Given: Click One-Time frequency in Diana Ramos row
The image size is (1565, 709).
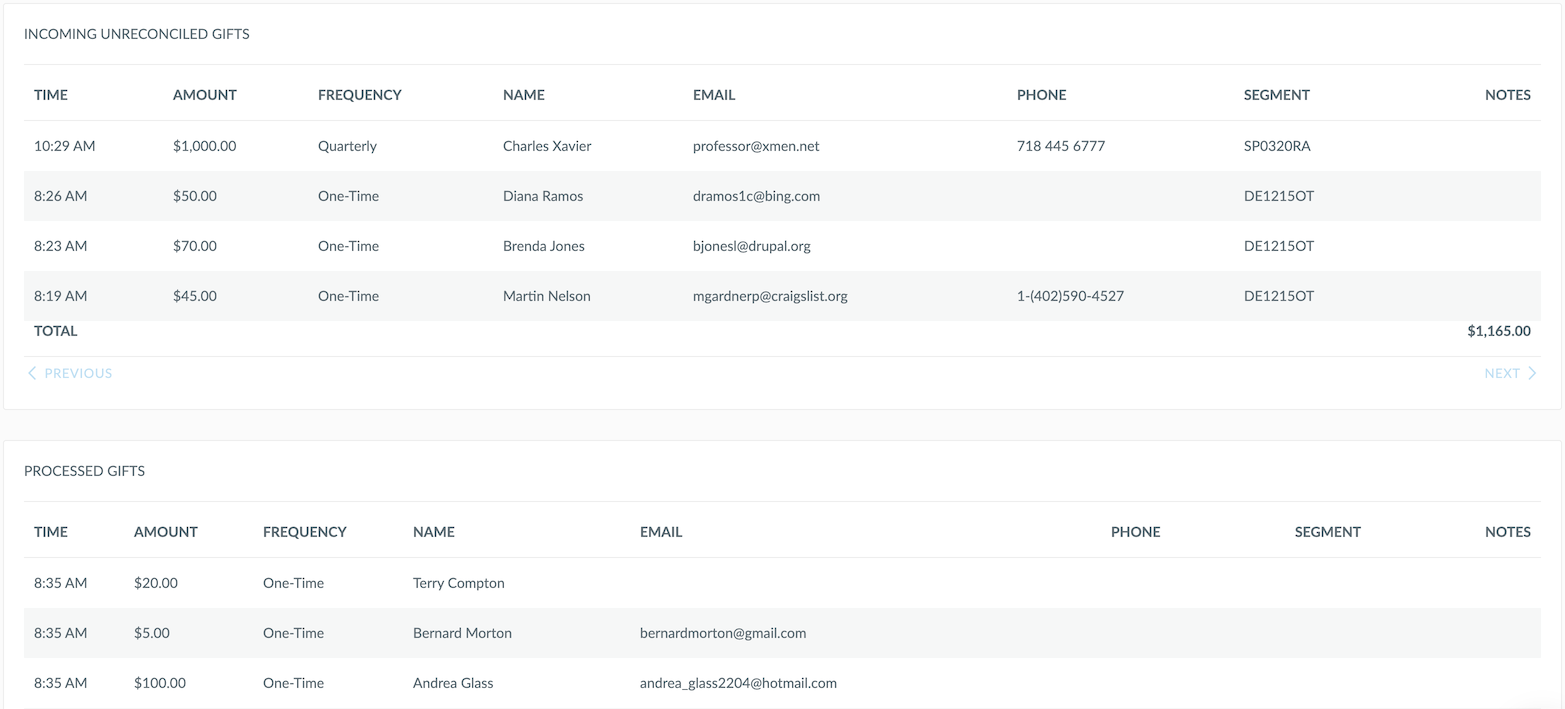Looking at the screenshot, I should (348, 196).
